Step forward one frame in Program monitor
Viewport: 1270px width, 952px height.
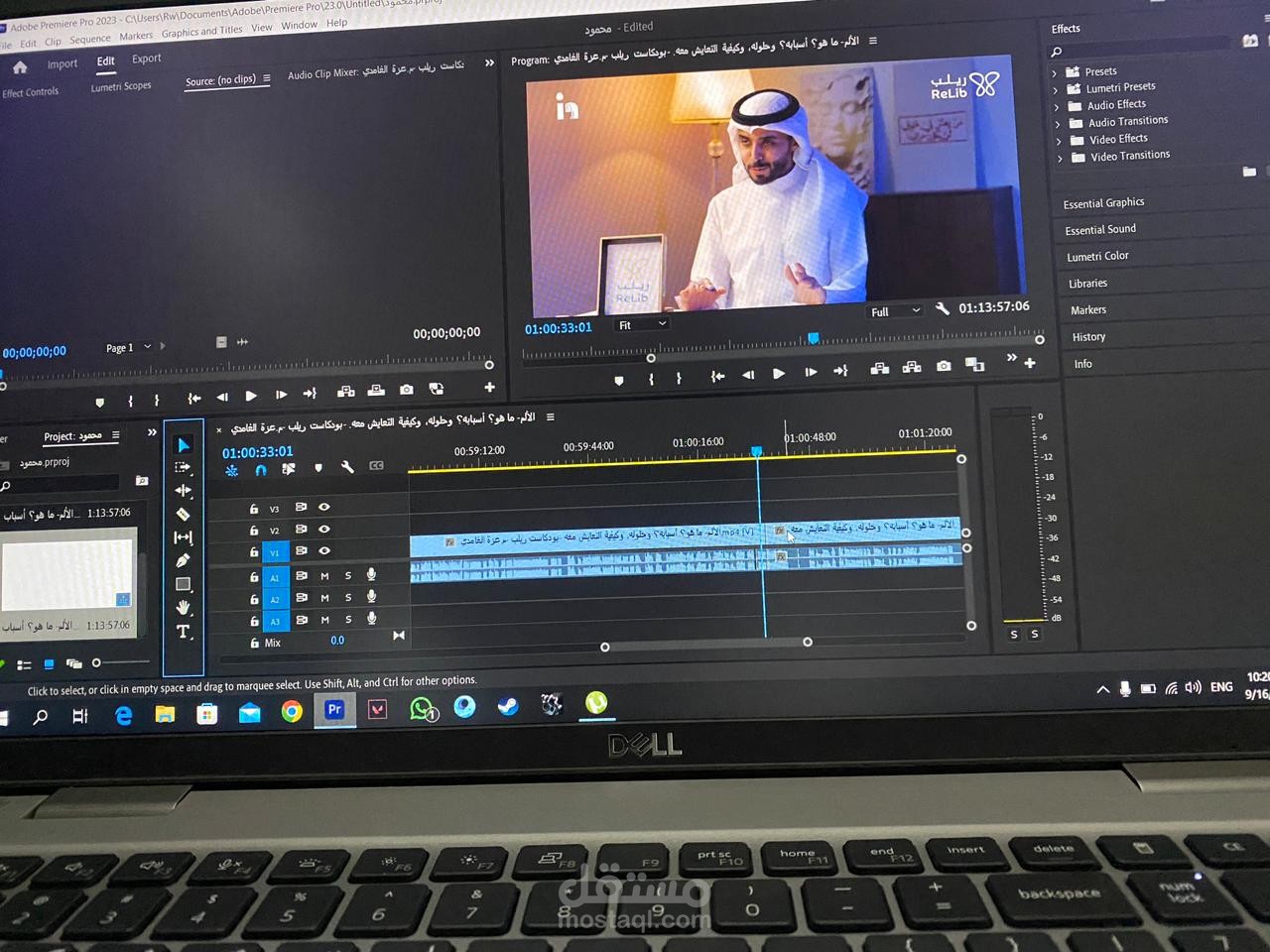coord(811,373)
